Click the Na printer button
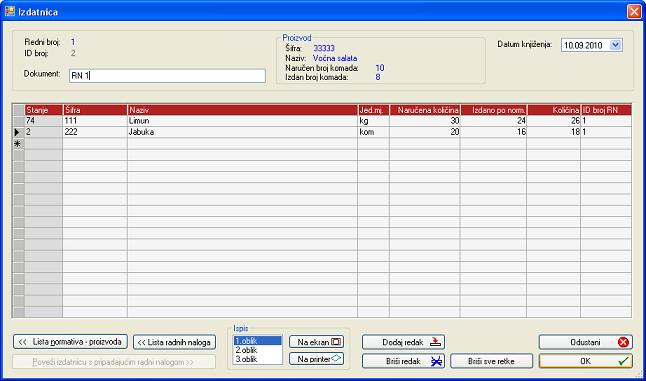This screenshot has height=381, width=646. [x=316, y=359]
